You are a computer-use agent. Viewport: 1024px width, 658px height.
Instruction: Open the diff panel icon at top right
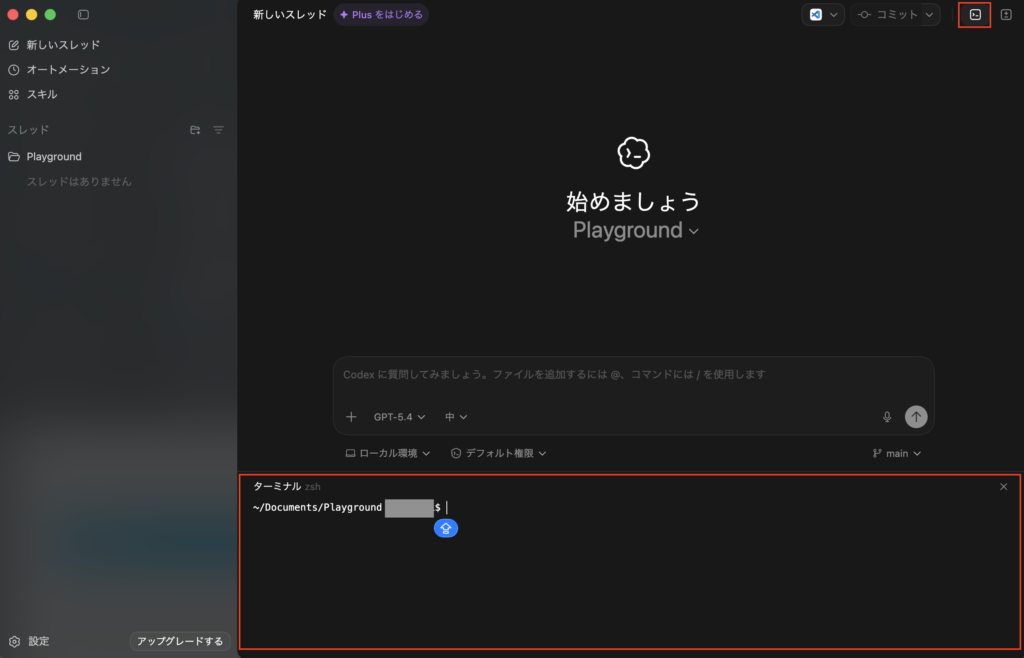[1006, 15]
